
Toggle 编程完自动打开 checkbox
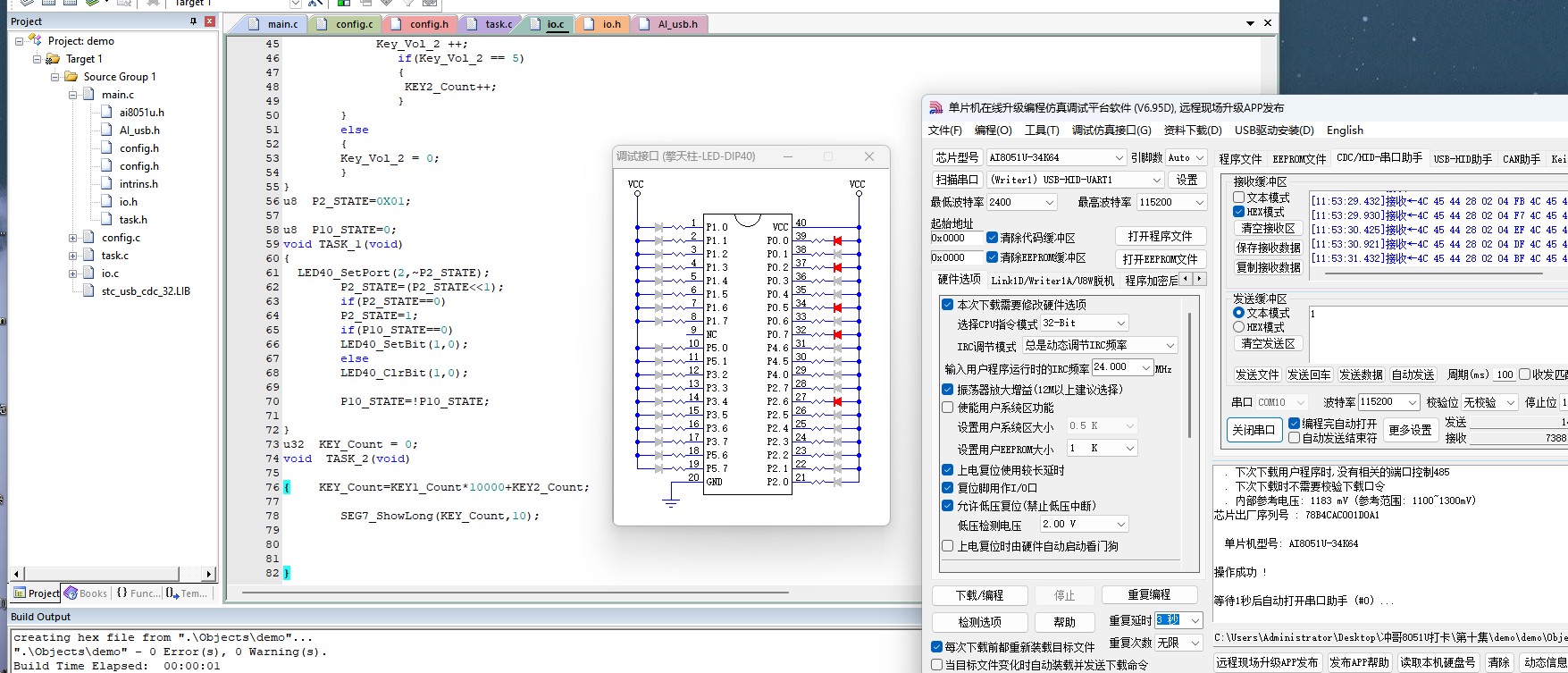[x=1294, y=424]
